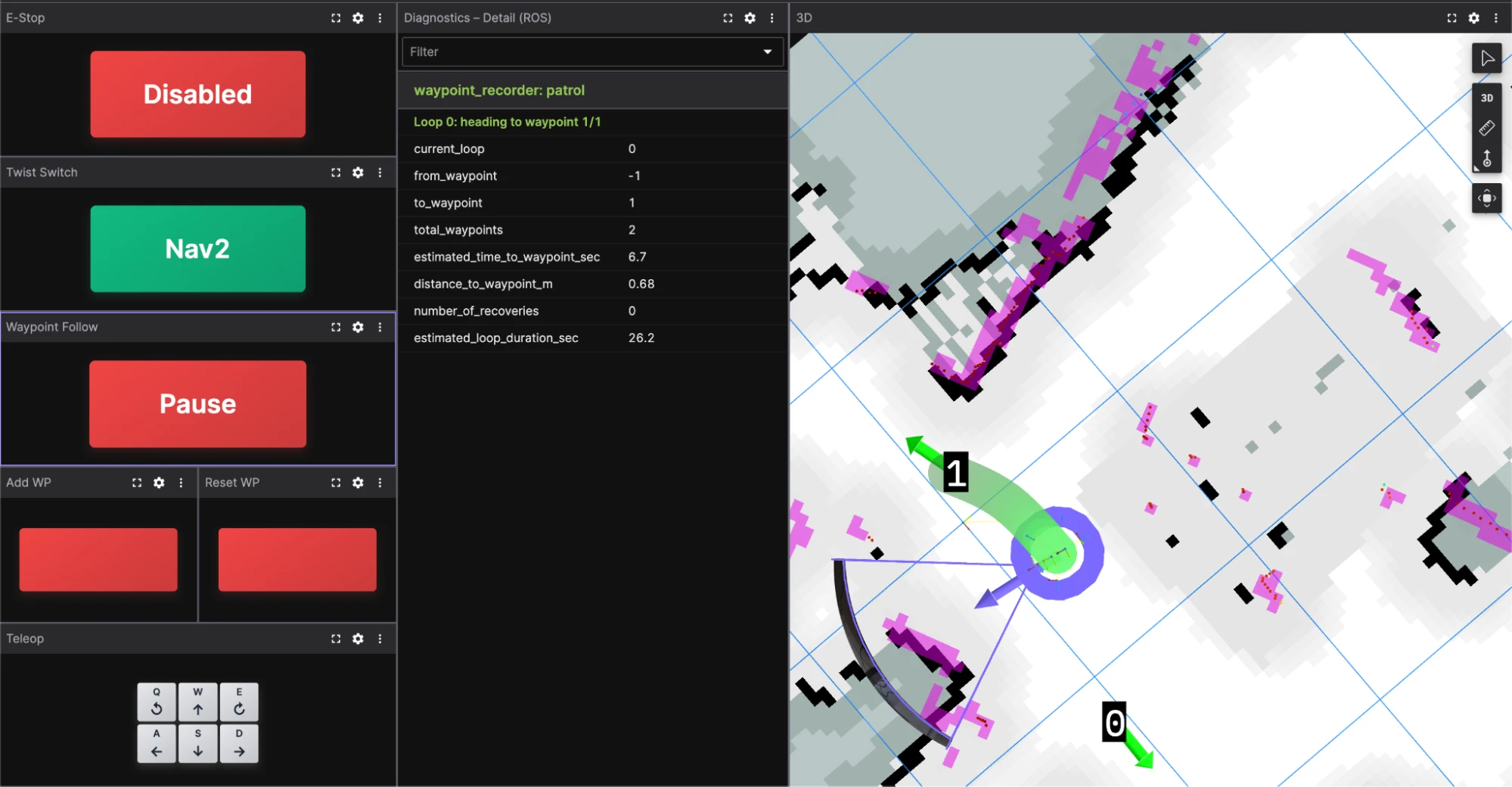Open E-Stop panel more options menu
This screenshot has height=787, width=1512.
pyautogui.click(x=380, y=17)
